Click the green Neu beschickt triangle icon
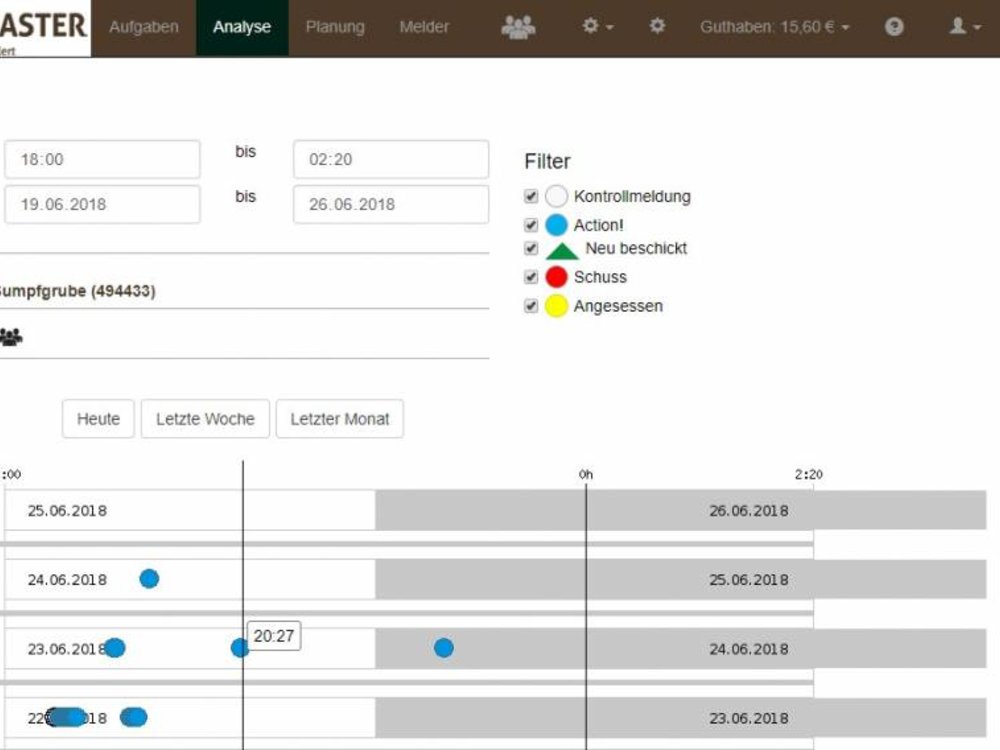1000x750 pixels. click(562, 251)
